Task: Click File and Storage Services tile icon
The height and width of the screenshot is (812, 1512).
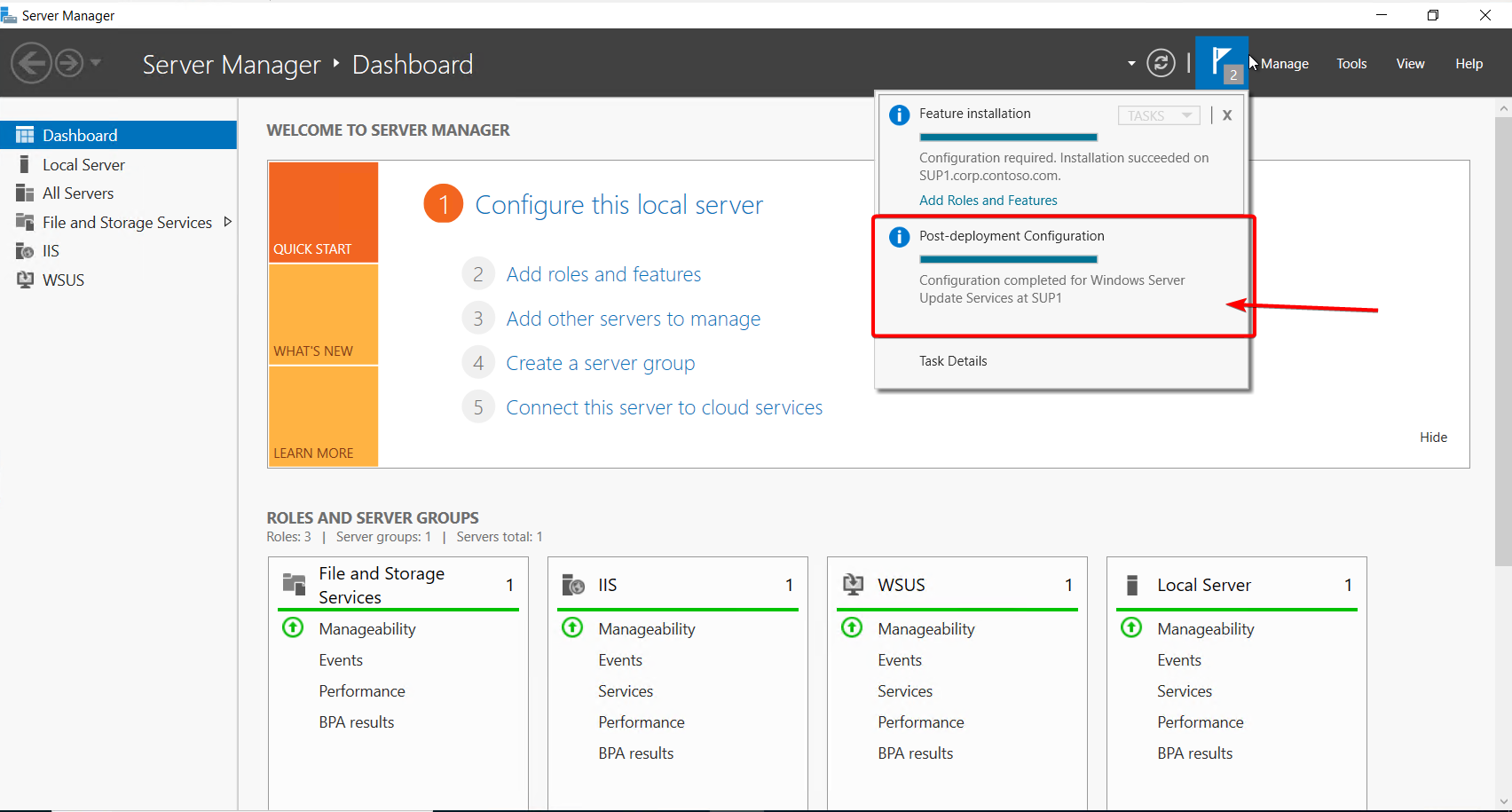Action: point(294,584)
